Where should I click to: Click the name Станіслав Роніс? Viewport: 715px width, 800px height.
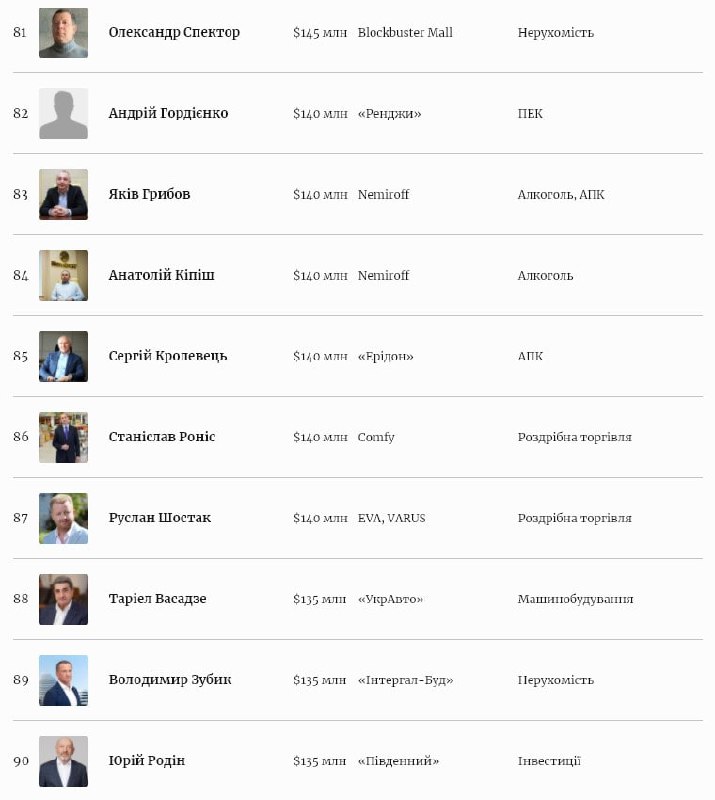[162, 437]
